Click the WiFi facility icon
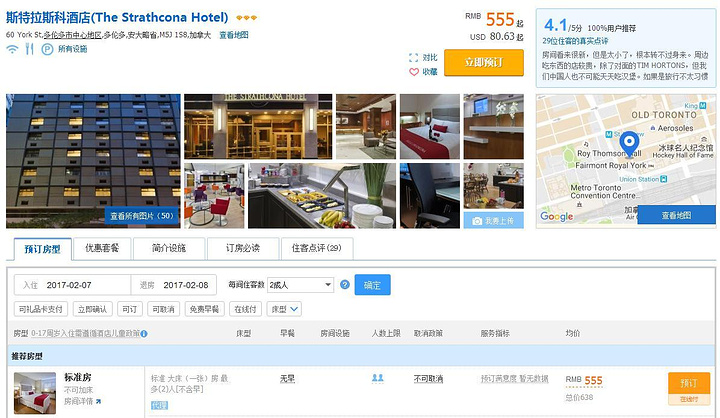The height and width of the screenshot is (418, 720). click(12, 49)
